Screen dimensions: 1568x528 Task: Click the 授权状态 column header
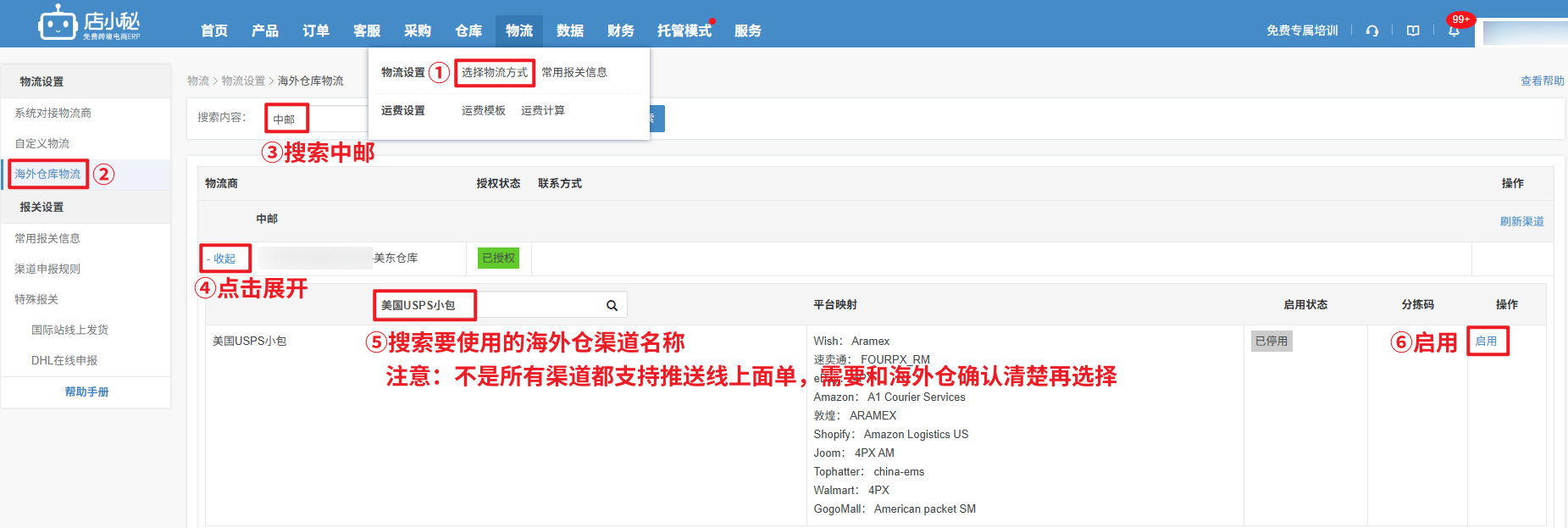coord(498,184)
